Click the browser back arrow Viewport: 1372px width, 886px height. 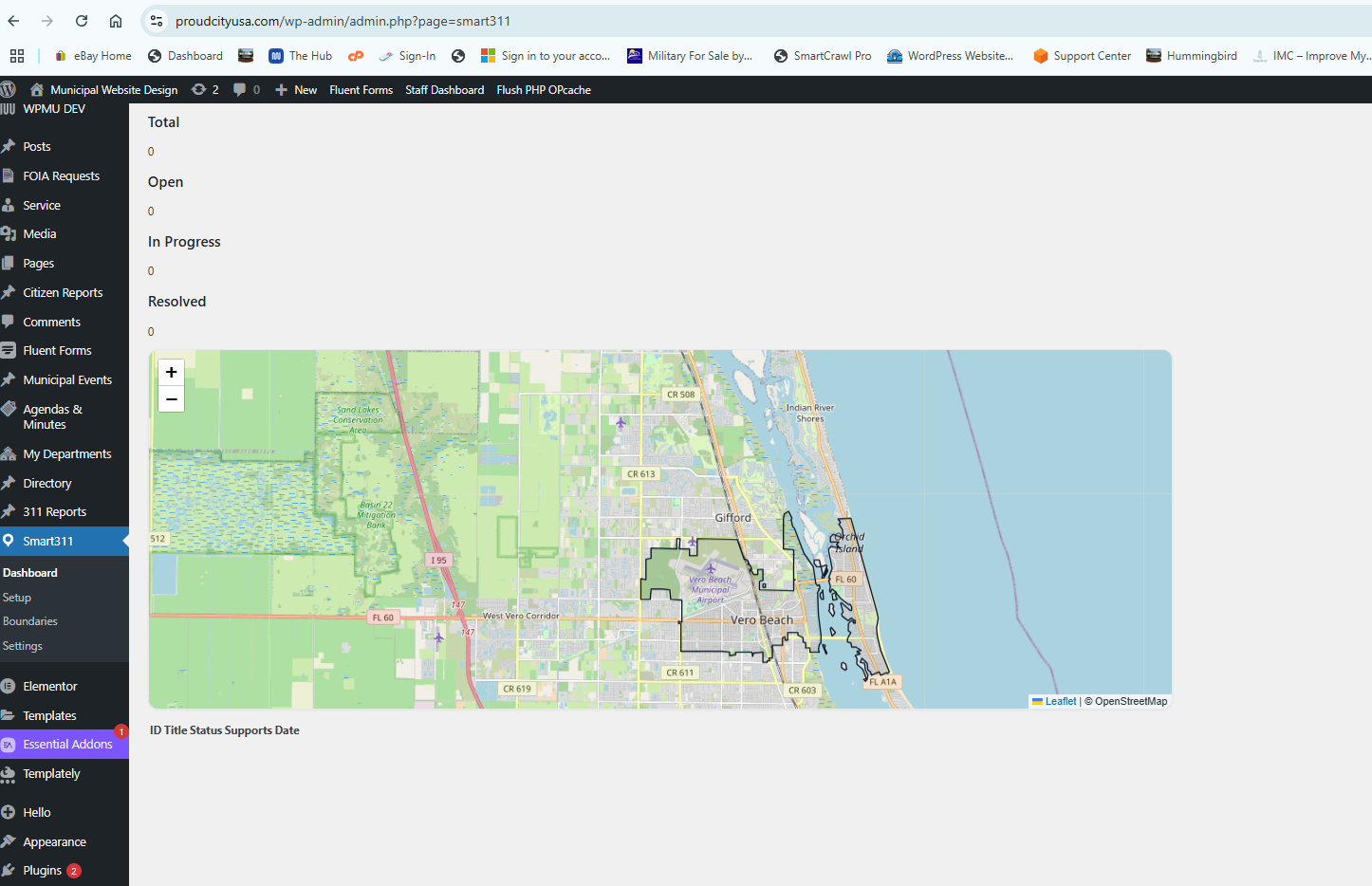(x=14, y=21)
